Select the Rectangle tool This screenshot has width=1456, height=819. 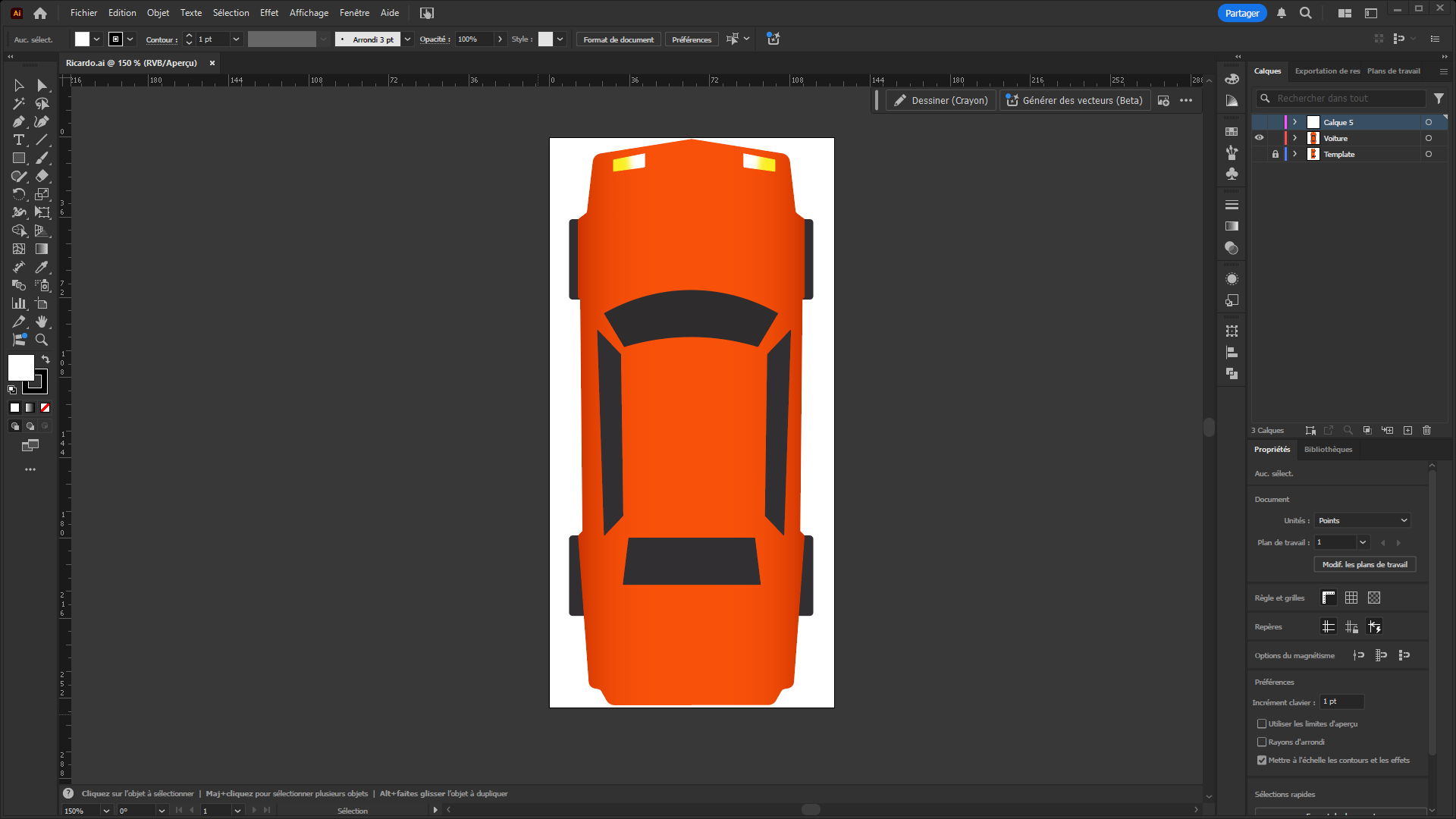point(19,158)
